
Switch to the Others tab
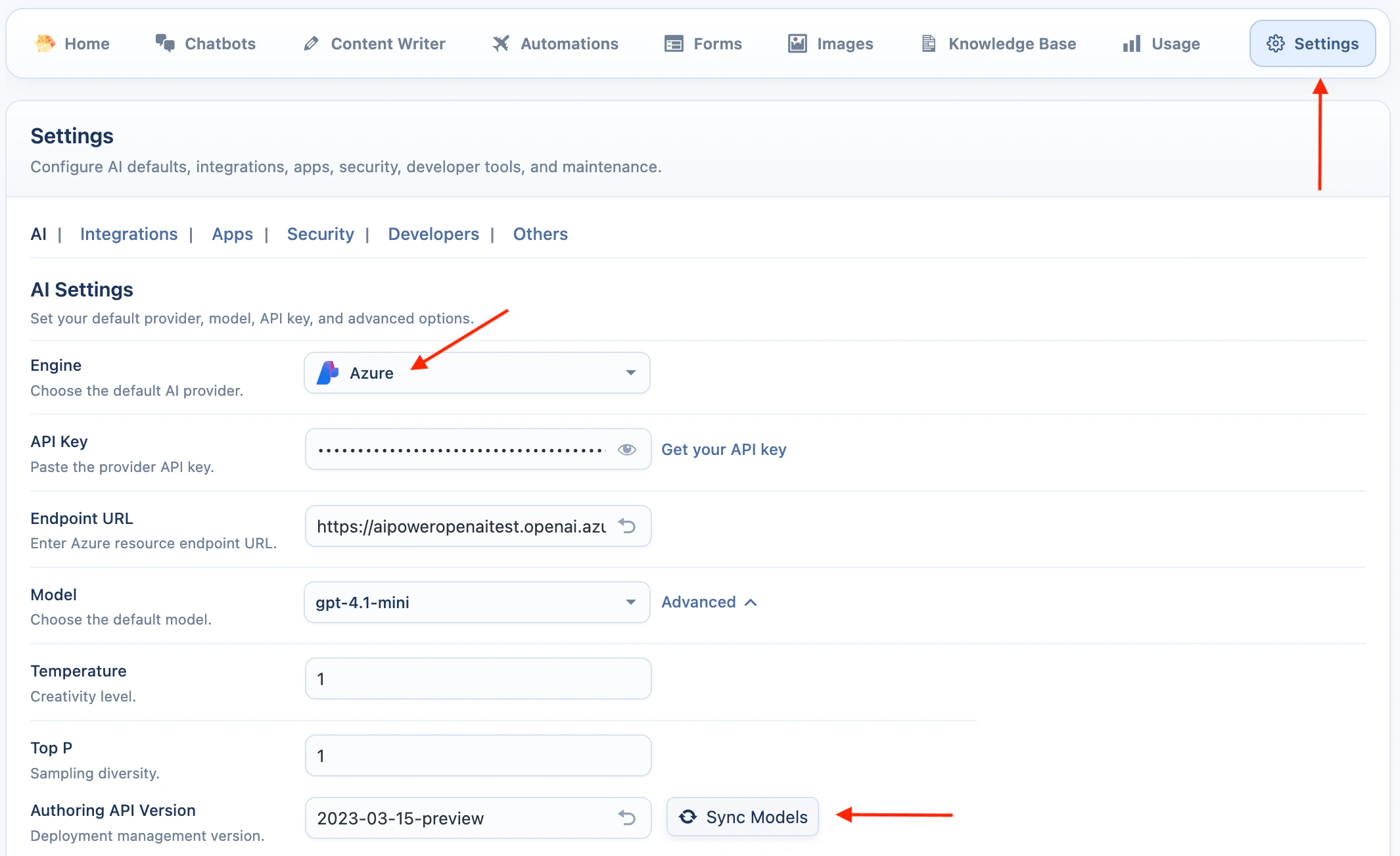540,234
